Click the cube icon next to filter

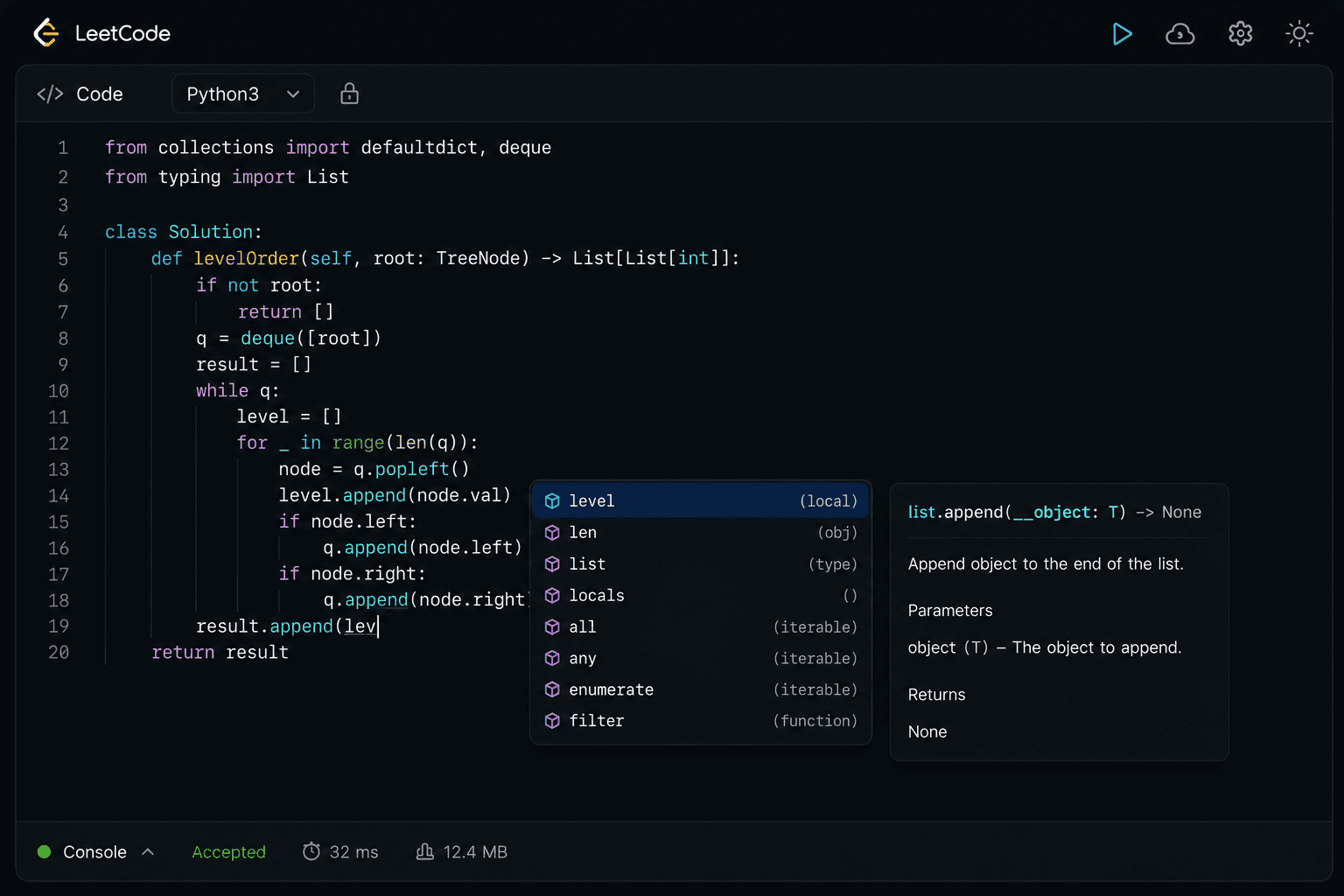coord(552,721)
